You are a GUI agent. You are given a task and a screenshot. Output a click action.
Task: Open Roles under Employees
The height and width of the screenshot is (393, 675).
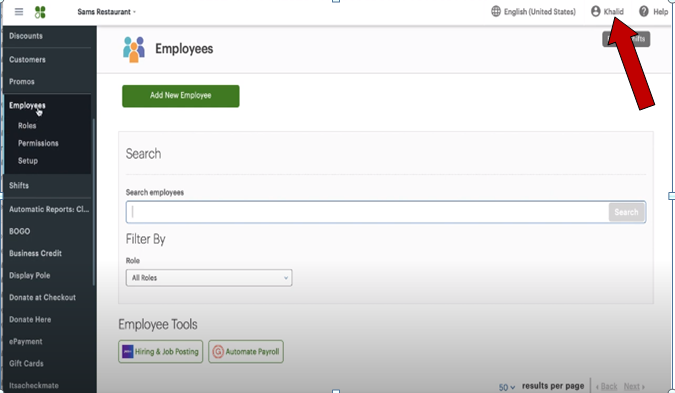[27, 126]
